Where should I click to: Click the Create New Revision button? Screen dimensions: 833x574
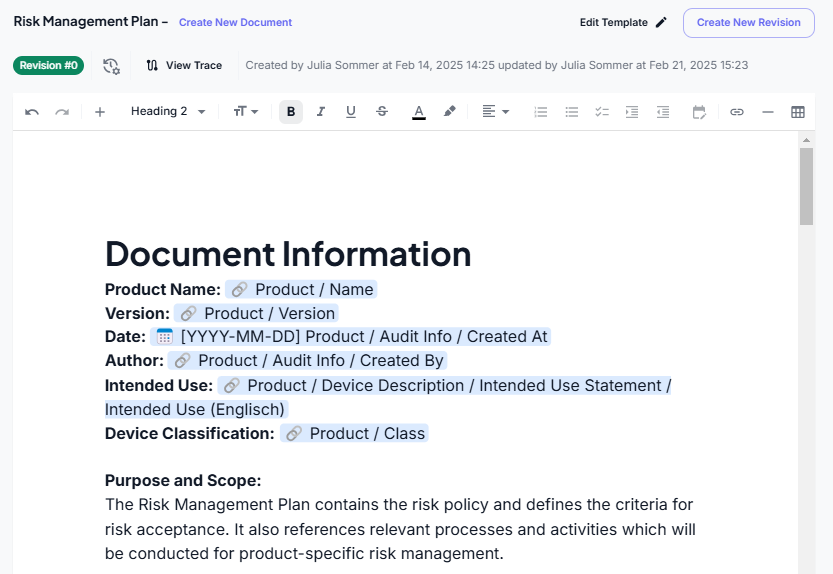click(x=748, y=22)
